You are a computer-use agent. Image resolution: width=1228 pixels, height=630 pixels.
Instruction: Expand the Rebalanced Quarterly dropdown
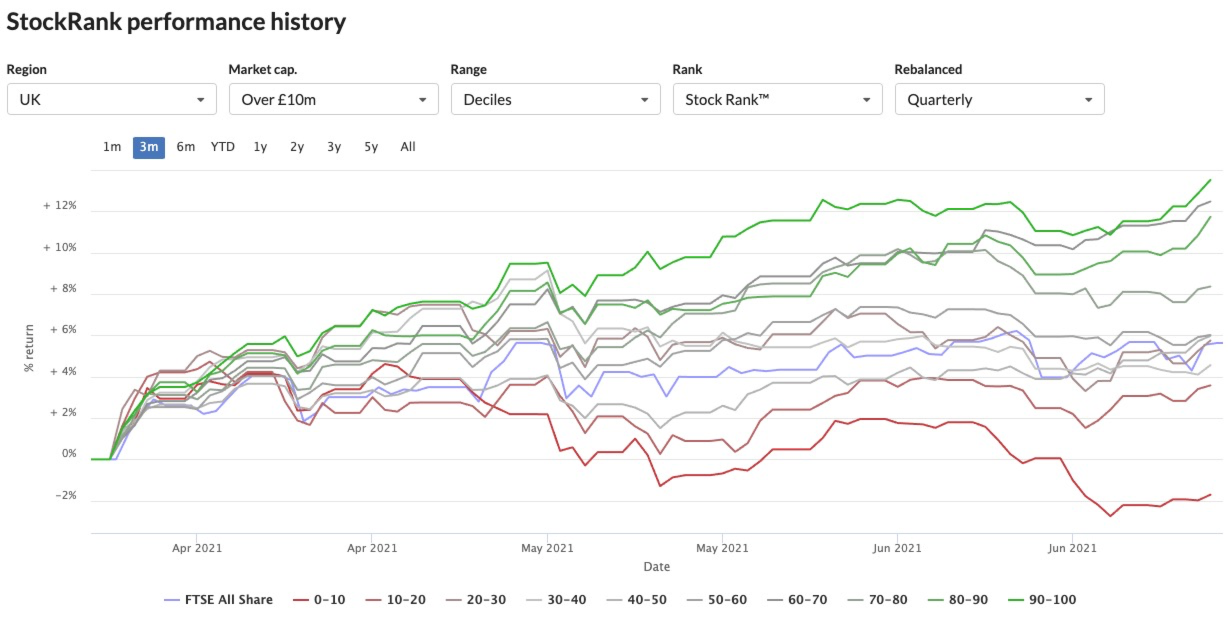pyautogui.click(x=1000, y=99)
